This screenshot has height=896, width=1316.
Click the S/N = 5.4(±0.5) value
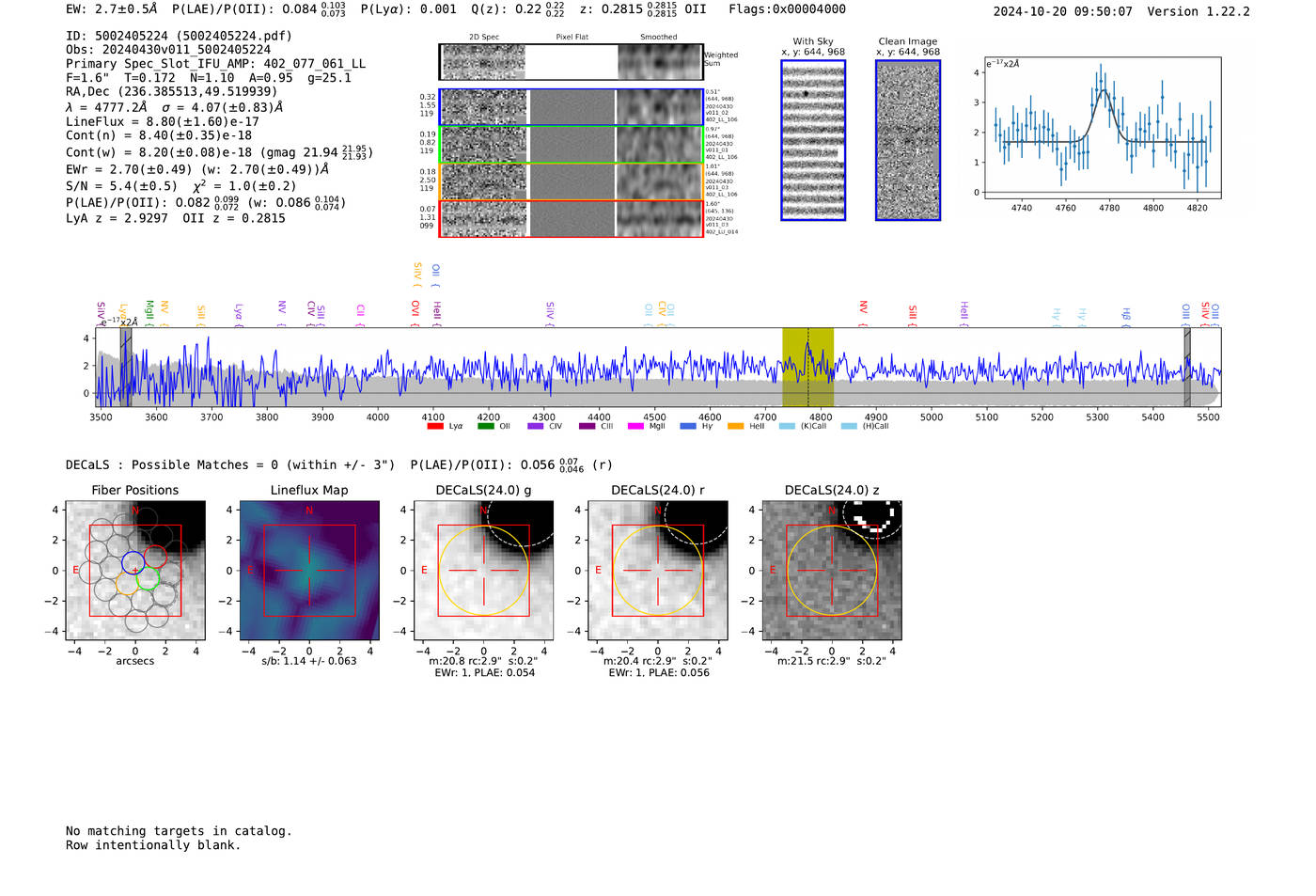point(121,186)
